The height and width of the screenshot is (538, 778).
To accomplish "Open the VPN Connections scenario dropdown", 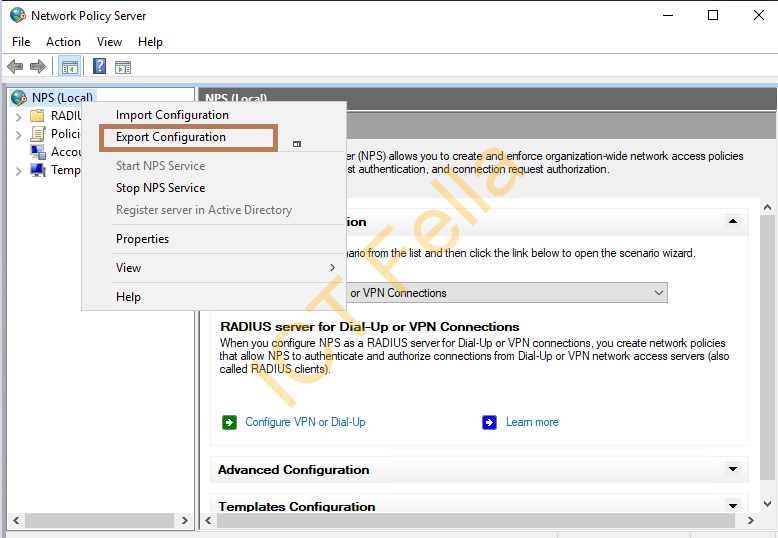I will click(x=659, y=293).
